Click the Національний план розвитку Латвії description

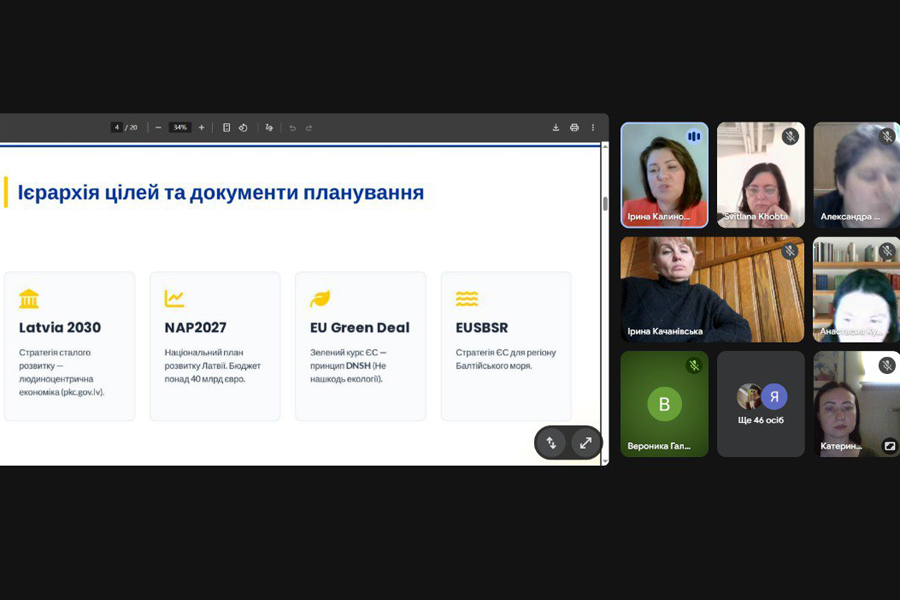tap(212, 366)
